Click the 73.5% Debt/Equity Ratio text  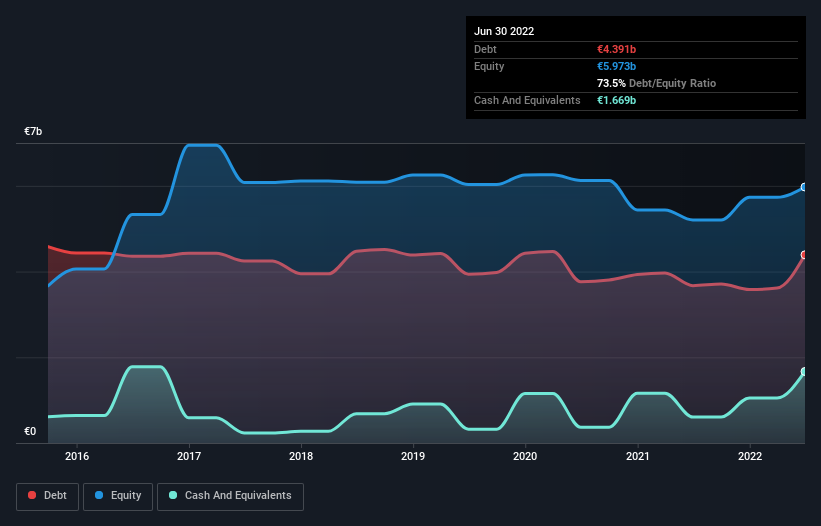click(657, 83)
